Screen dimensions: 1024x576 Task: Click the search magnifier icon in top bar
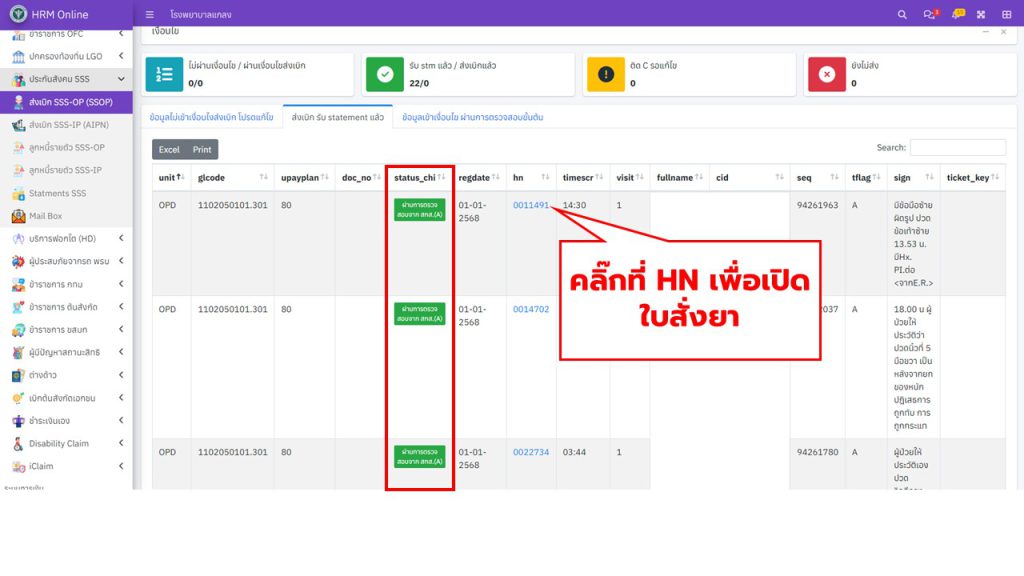click(902, 14)
